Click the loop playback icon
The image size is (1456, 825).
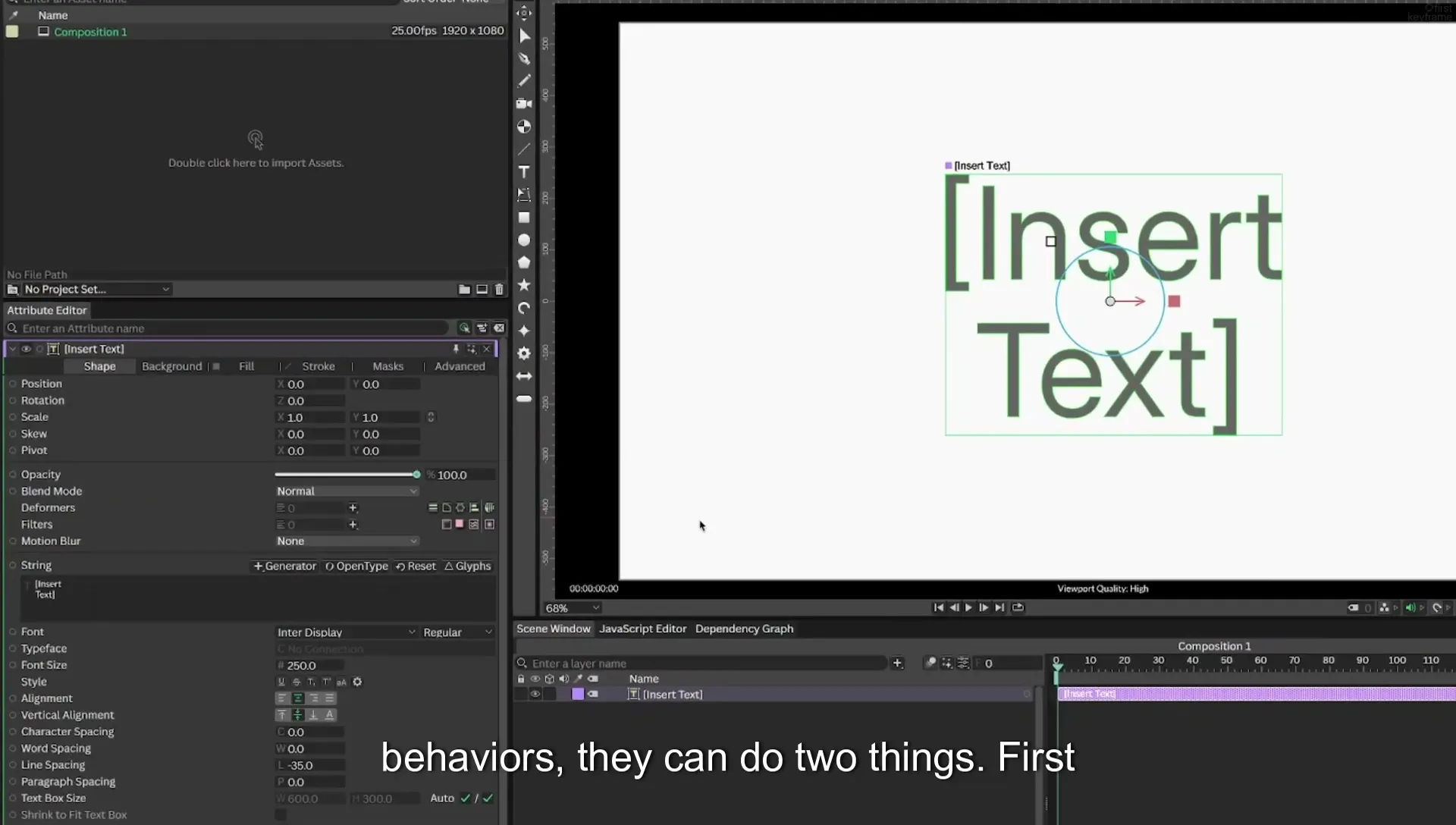pyautogui.click(x=1018, y=607)
